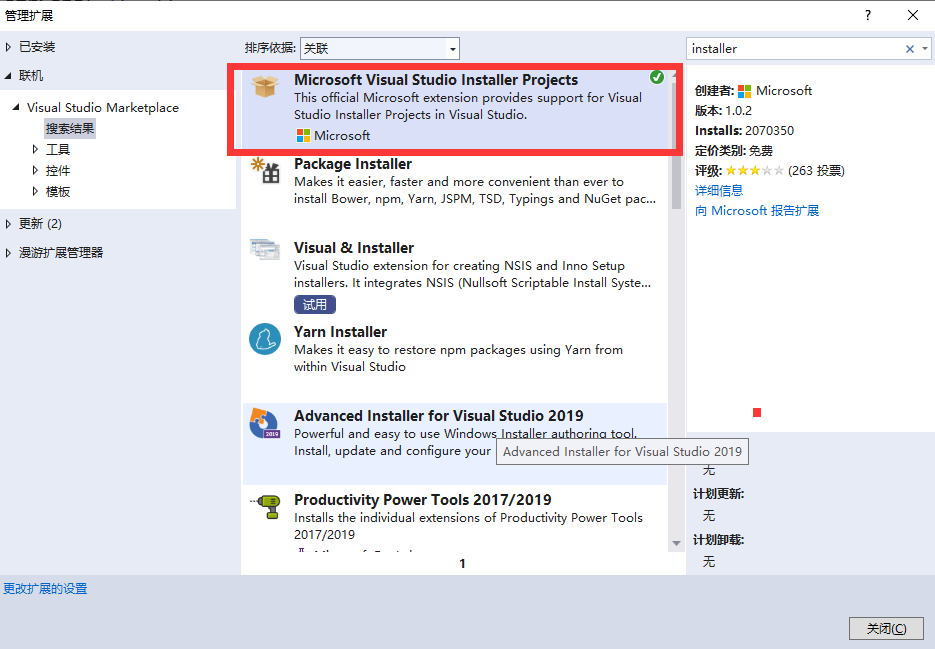Click the Package Installer gift icon
Image resolution: width=935 pixels, height=649 pixels.
[x=265, y=171]
